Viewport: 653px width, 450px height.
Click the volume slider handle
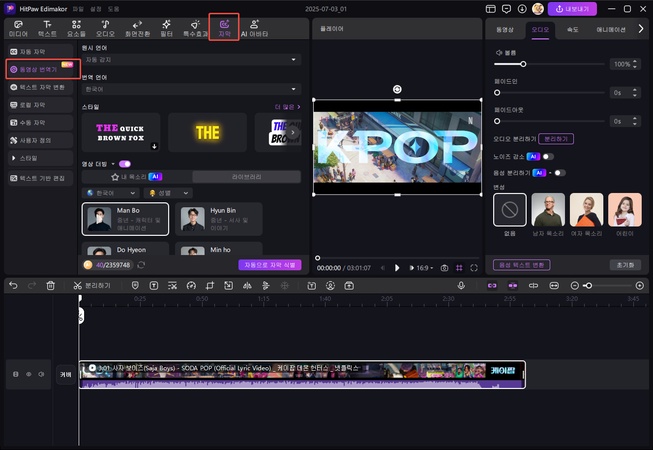pyautogui.click(x=523, y=64)
